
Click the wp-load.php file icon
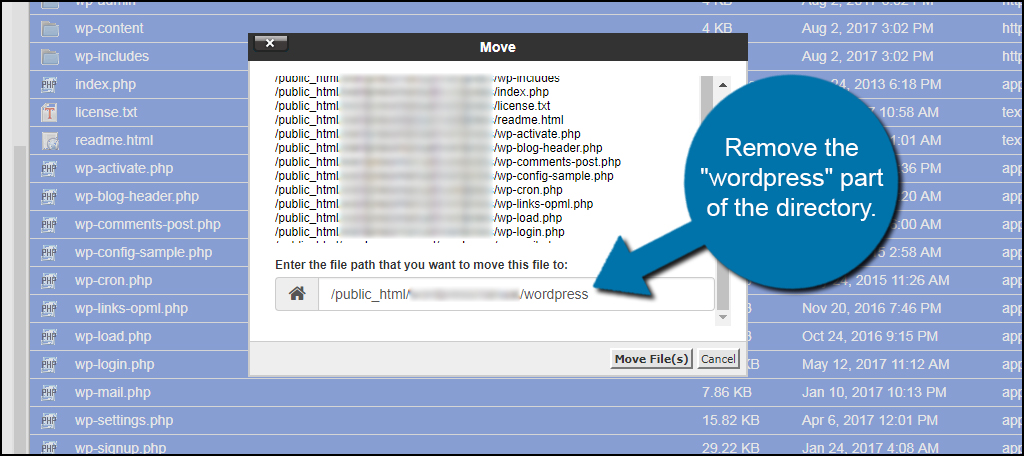coord(50,336)
